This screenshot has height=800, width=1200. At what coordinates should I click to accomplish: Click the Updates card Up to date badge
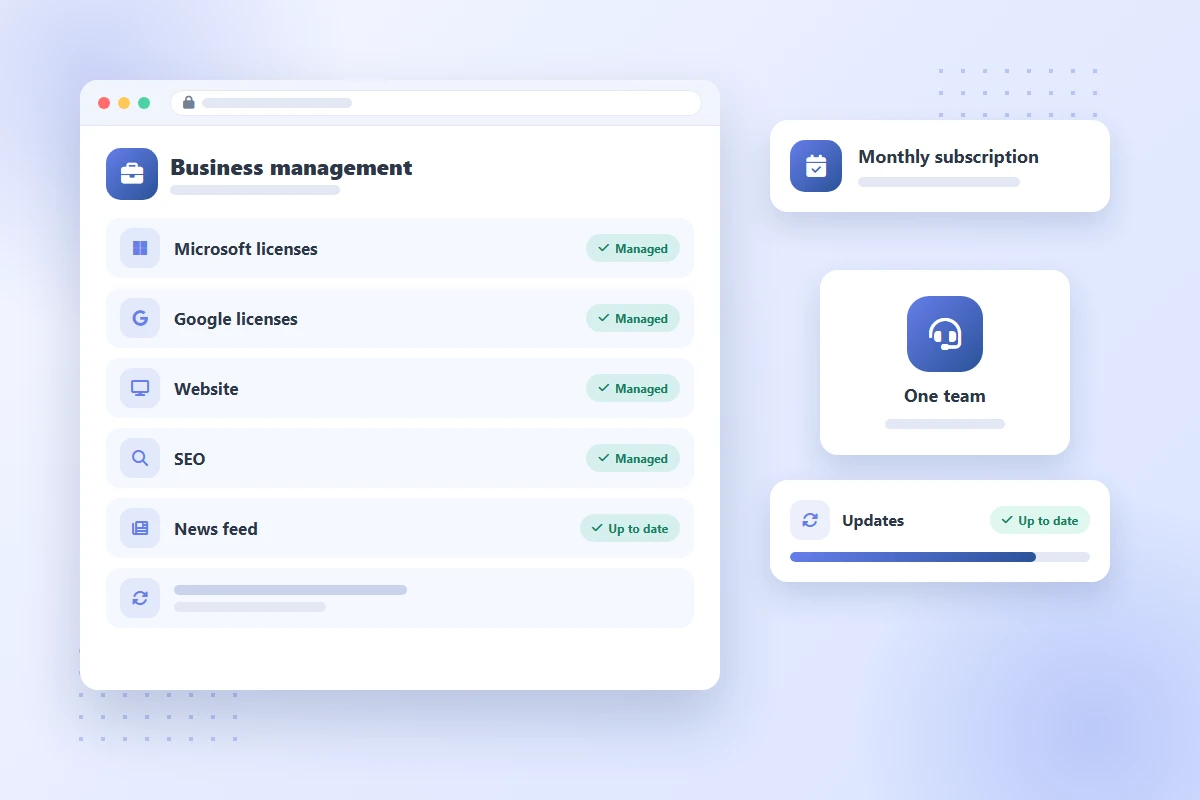point(1040,520)
